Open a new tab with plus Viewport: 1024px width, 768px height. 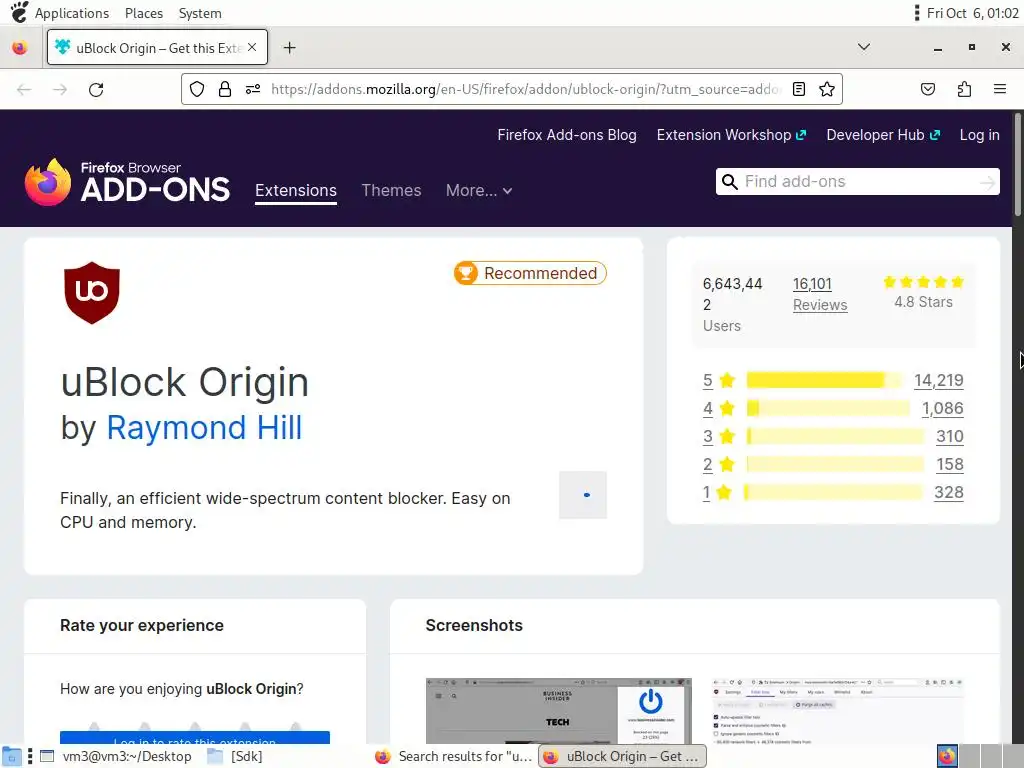click(289, 48)
